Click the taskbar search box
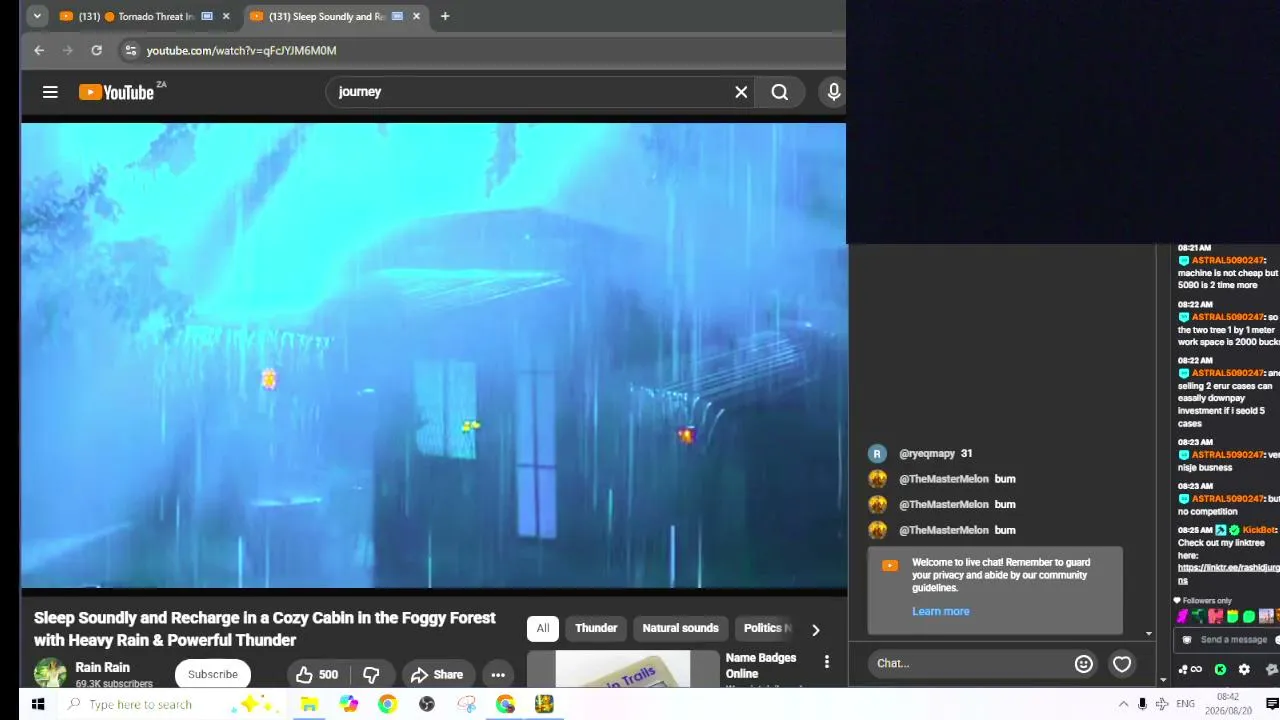 [x=173, y=704]
